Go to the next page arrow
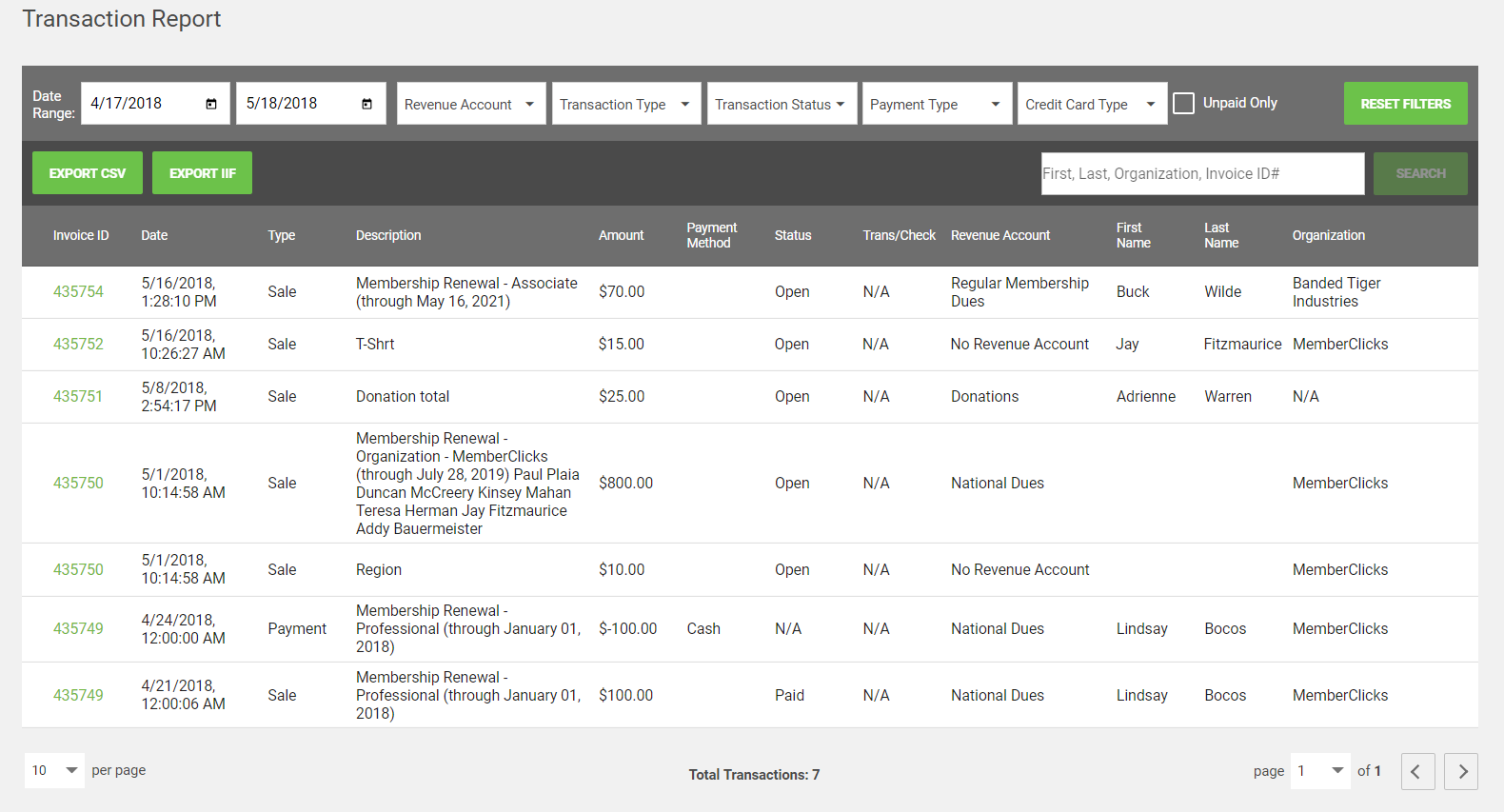The height and width of the screenshot is (812, 1504). tap(1461, 771)
